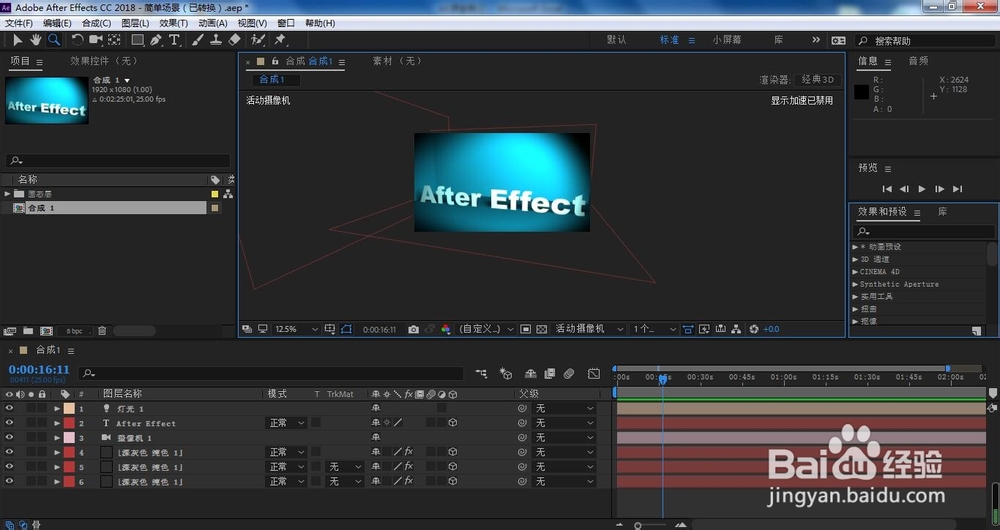This screenshot has width=1000, height=530.
Task: Click the region of interest icon
Action: click(x=526, y=329)
